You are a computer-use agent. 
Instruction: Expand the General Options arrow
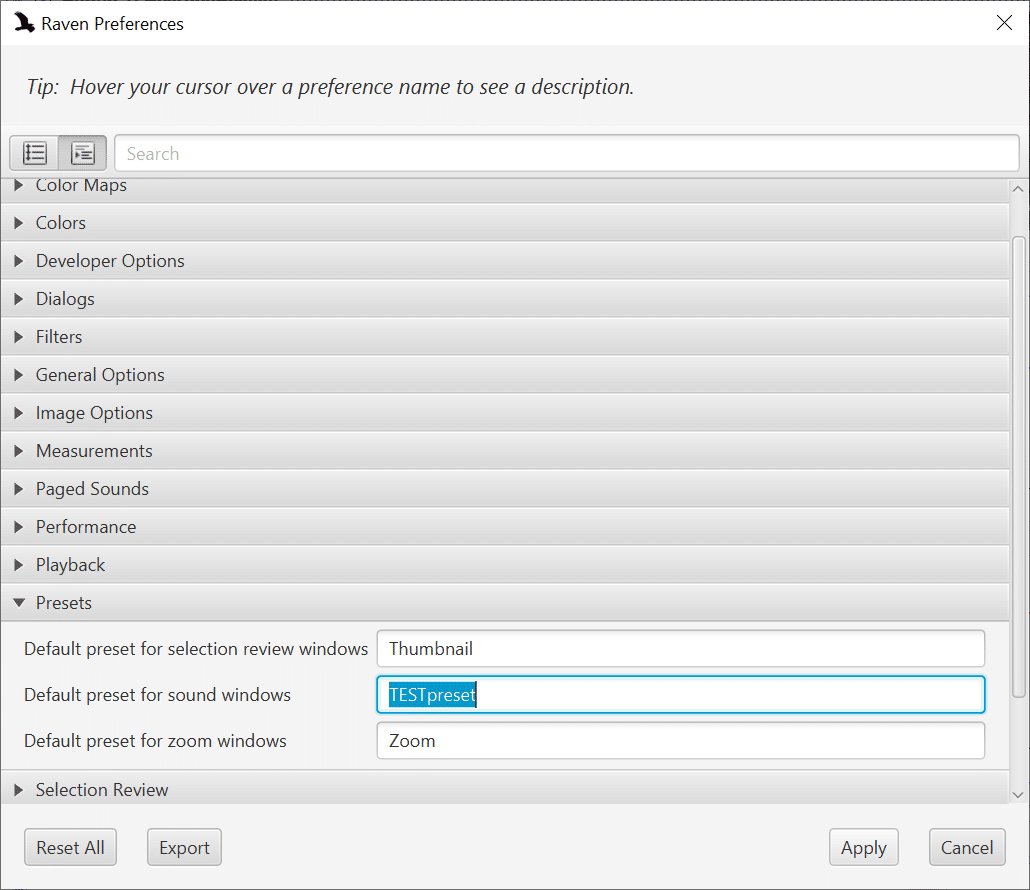tap(18, 375)
